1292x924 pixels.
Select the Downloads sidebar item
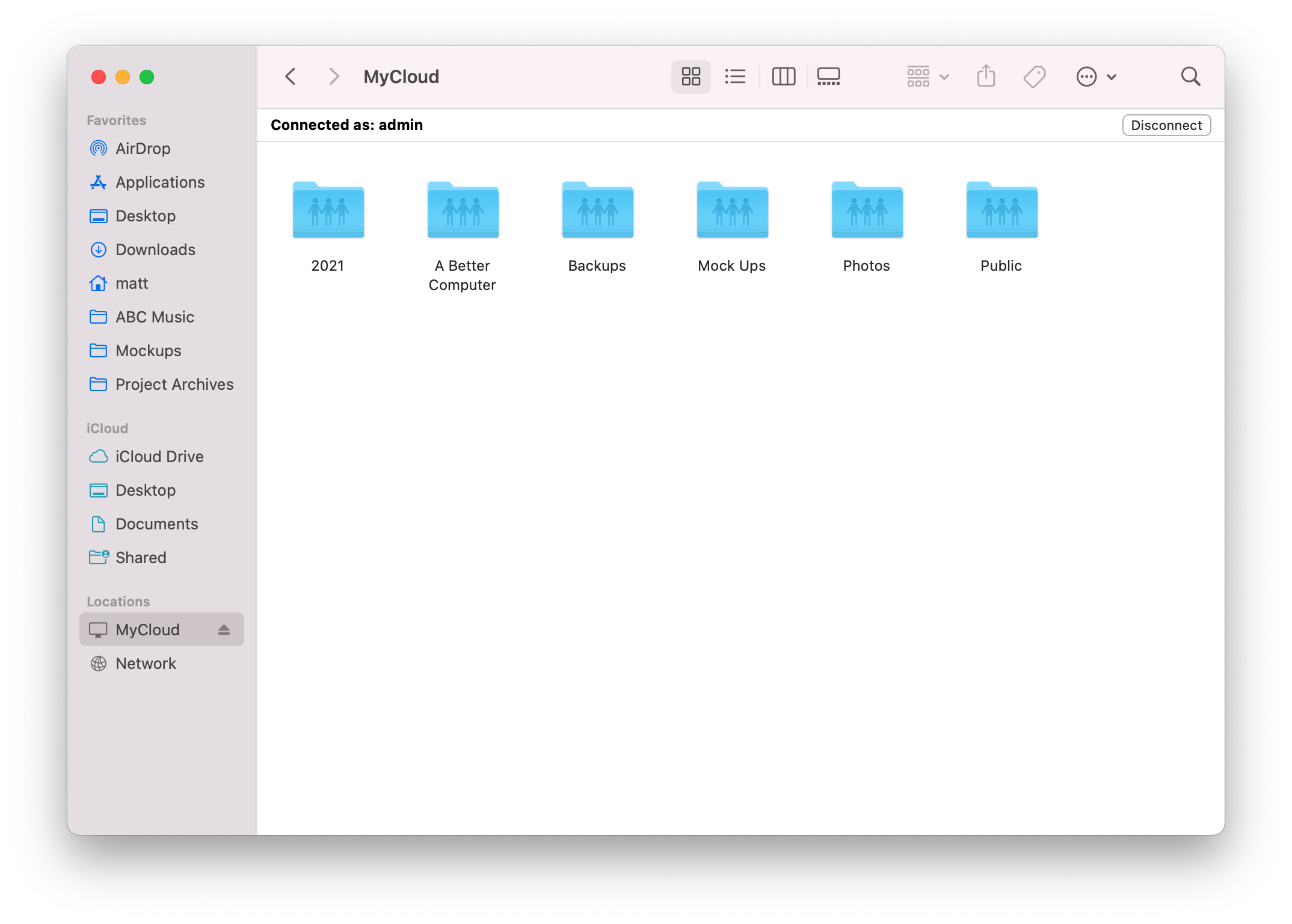click(155, 250)
